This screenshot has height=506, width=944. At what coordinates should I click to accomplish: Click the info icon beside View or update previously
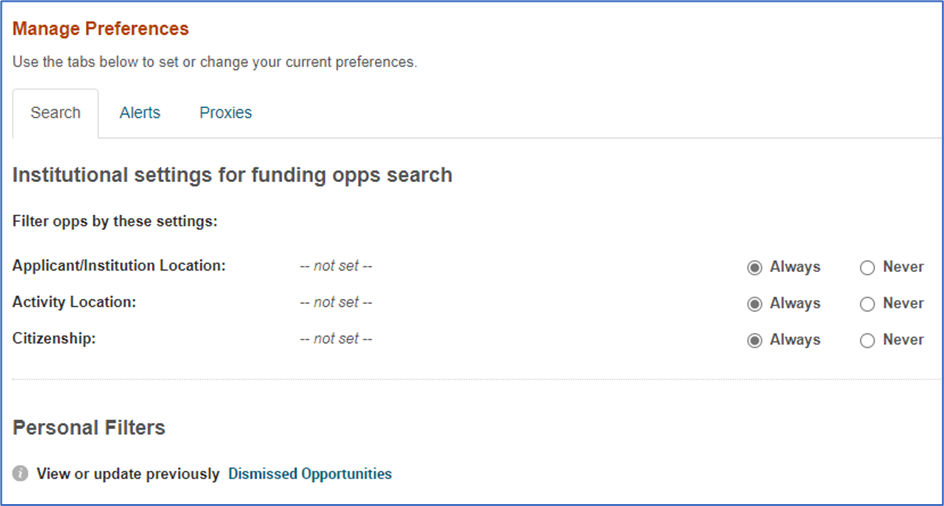[x=20, y=474]
